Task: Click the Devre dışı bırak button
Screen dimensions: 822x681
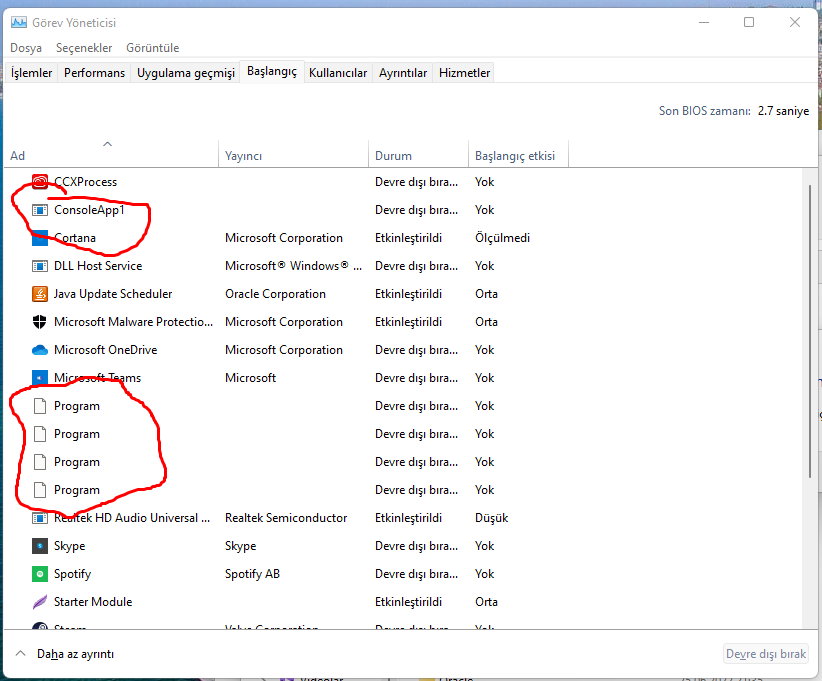Action: coord(766,654)
